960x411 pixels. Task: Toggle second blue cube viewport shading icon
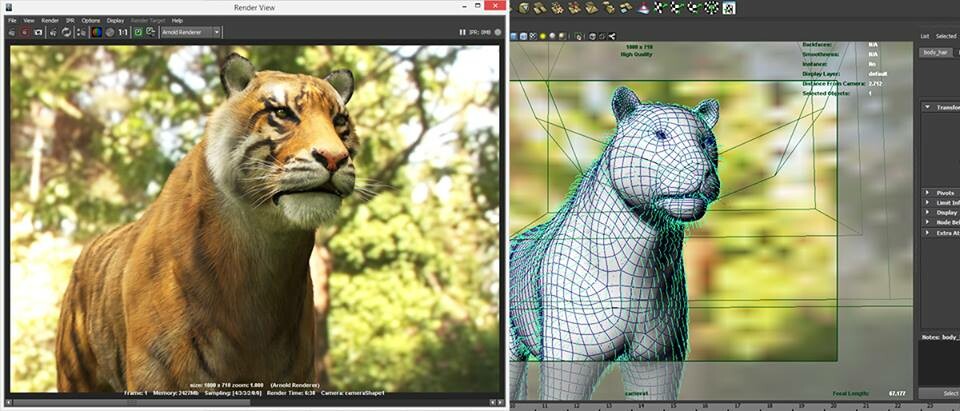(523, 36)
